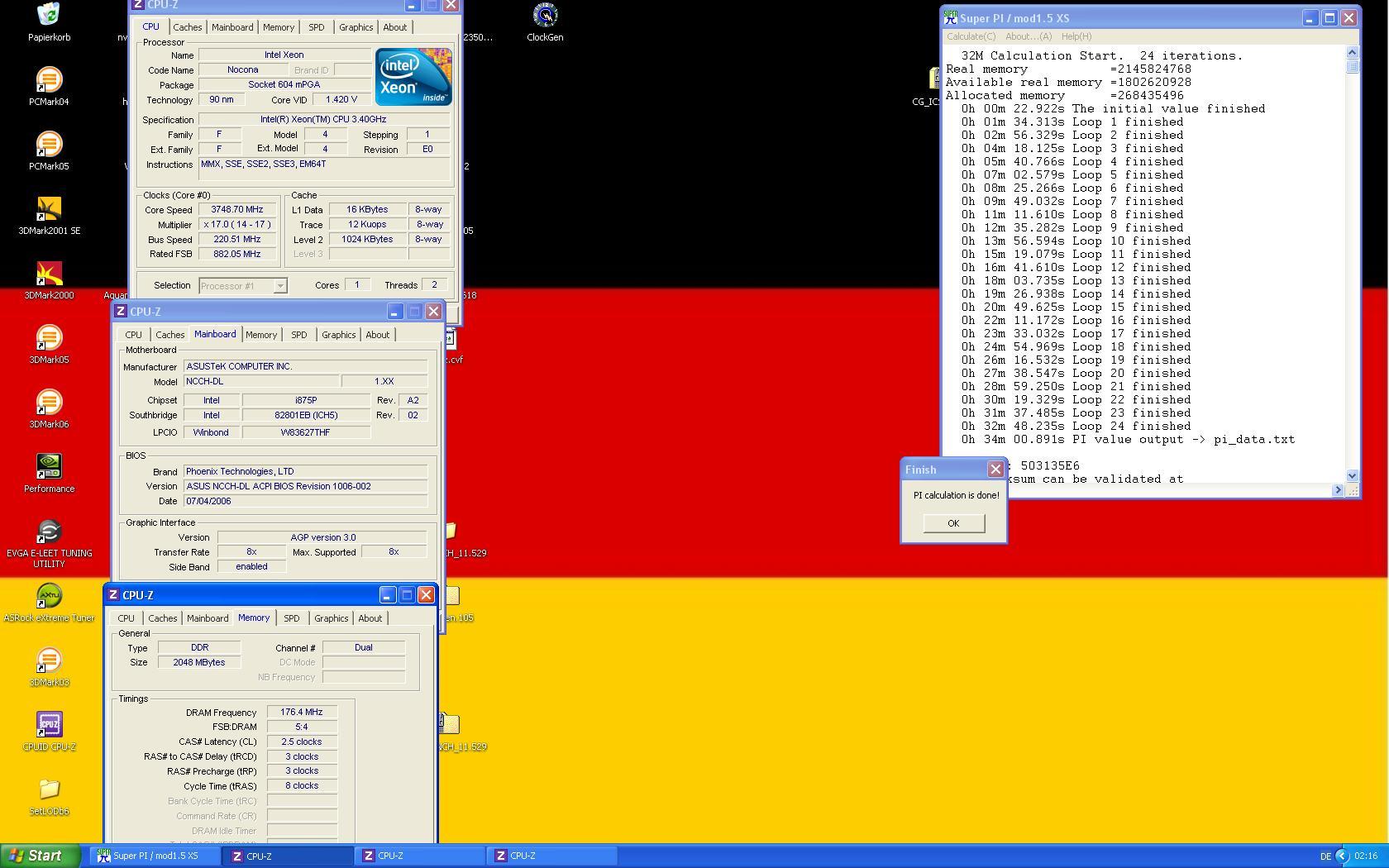Click the Multiplier value x 17.0
This screenshot has width=1389, height=868.
tap(237, 225)
